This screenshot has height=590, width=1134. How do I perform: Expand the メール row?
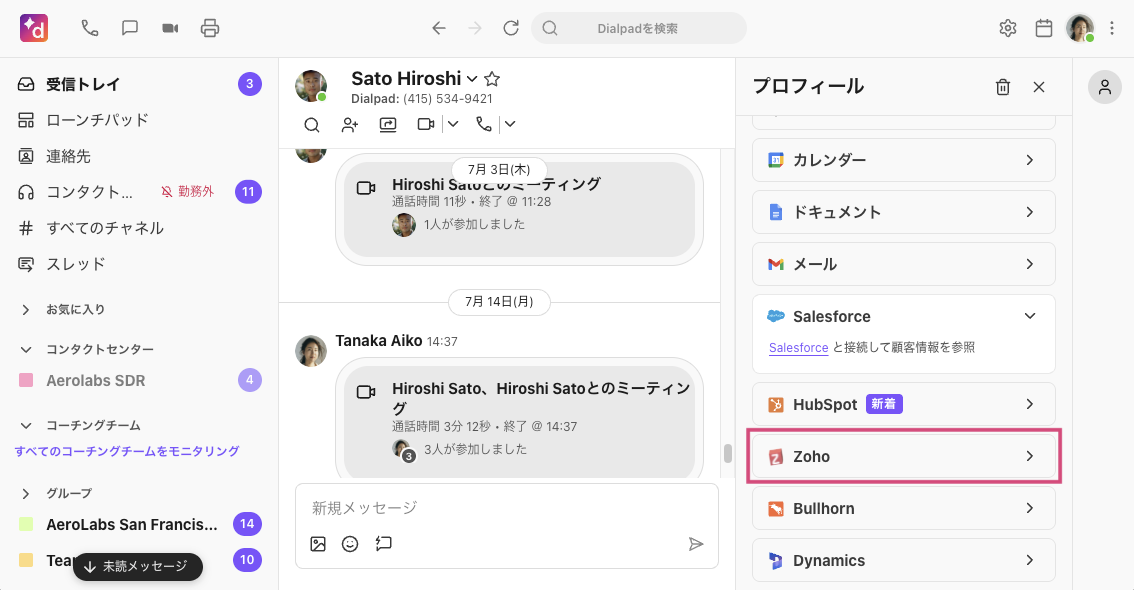[x=904, y=264]
